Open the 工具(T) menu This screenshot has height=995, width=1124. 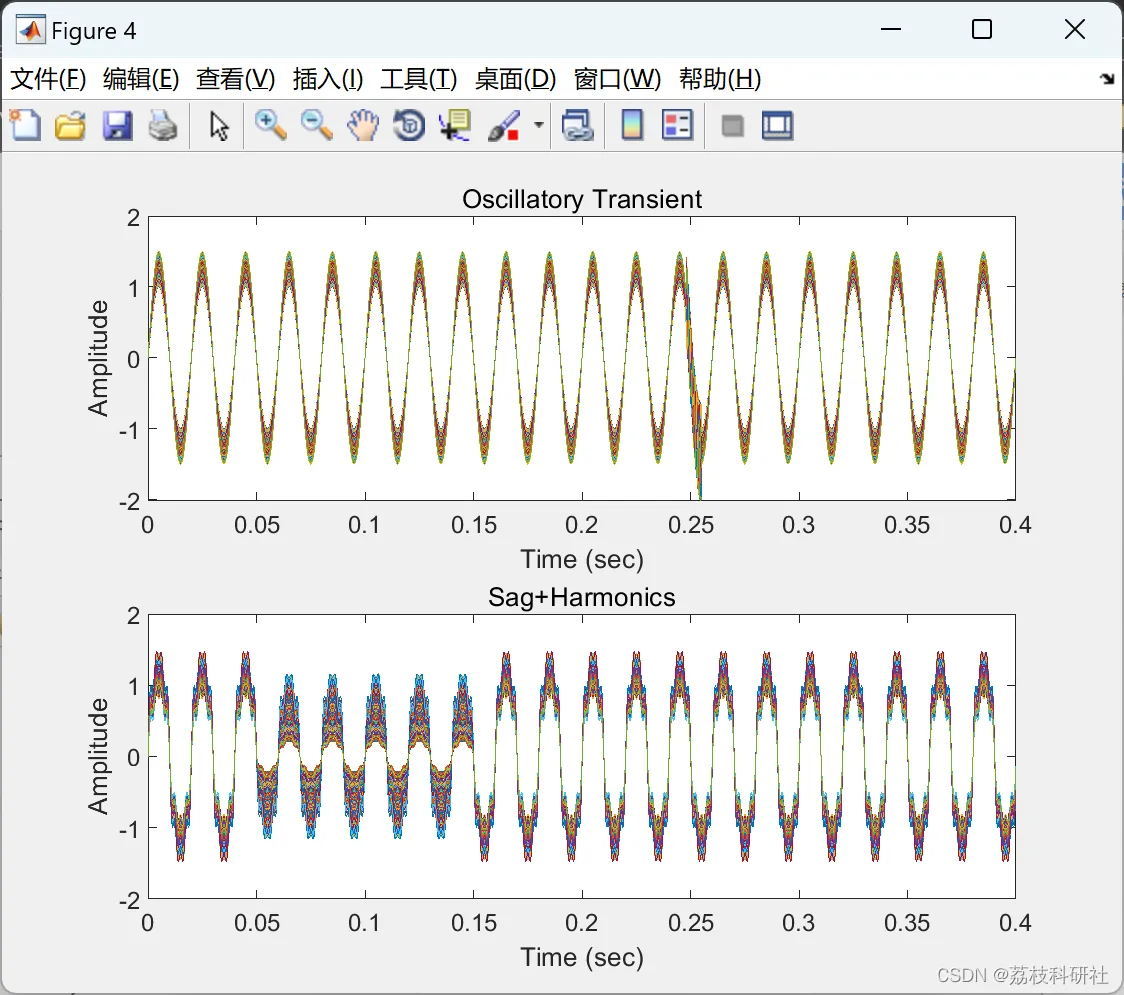[x=419, y=79]
